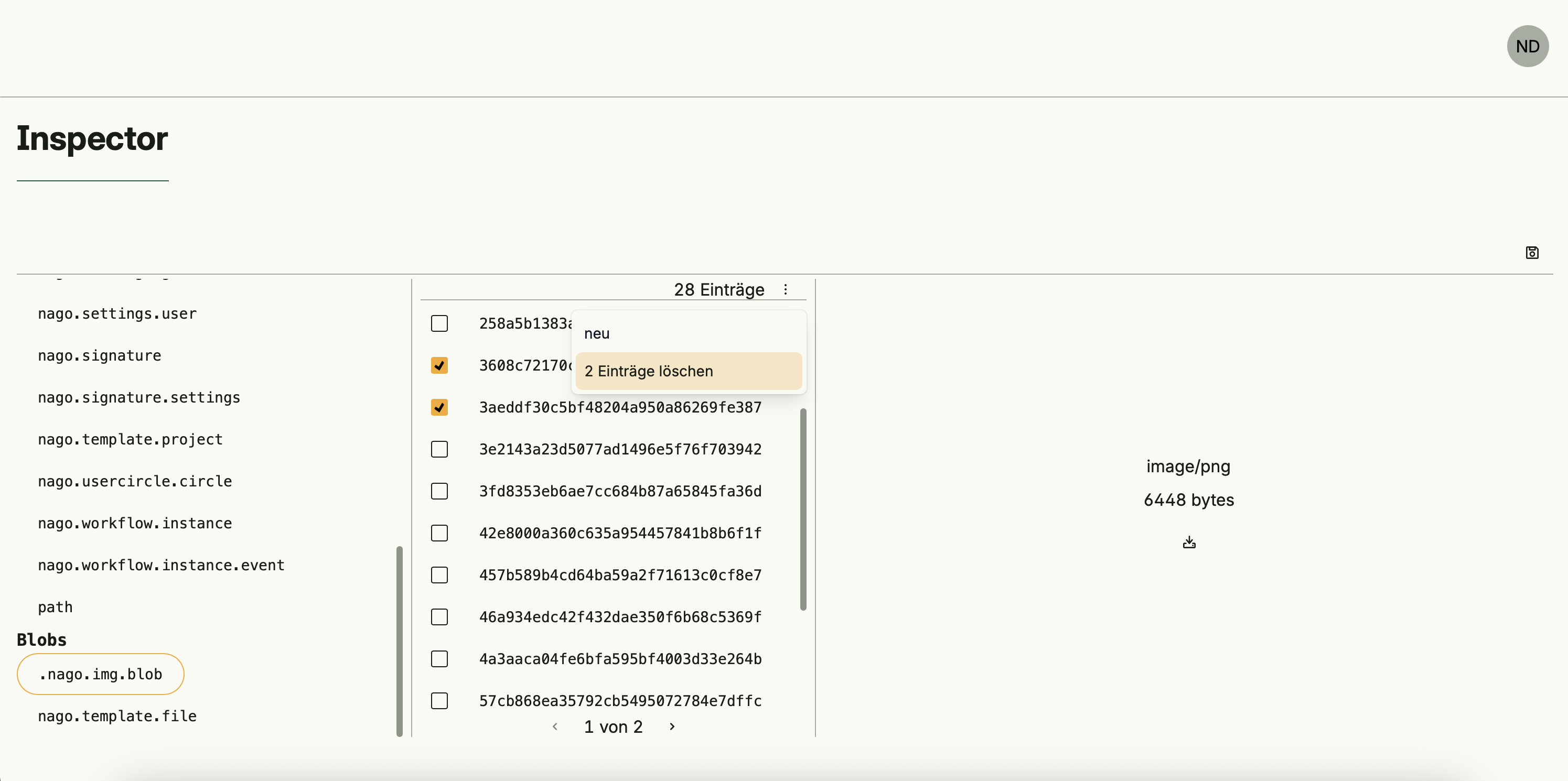This screenshot has height=781, width=1568.
Task: Click the download icon below 6448 bytes
Action: (x=1189, y=542)
